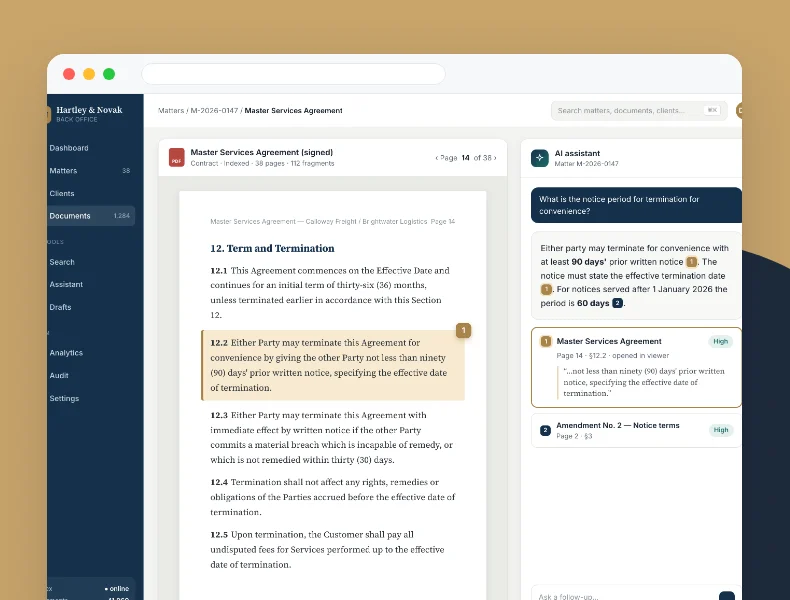790x600 pixels.
Task: Click 'Contract · Indexed · 38 pages · 112 fragments' text
Action: tap(262, 164)
